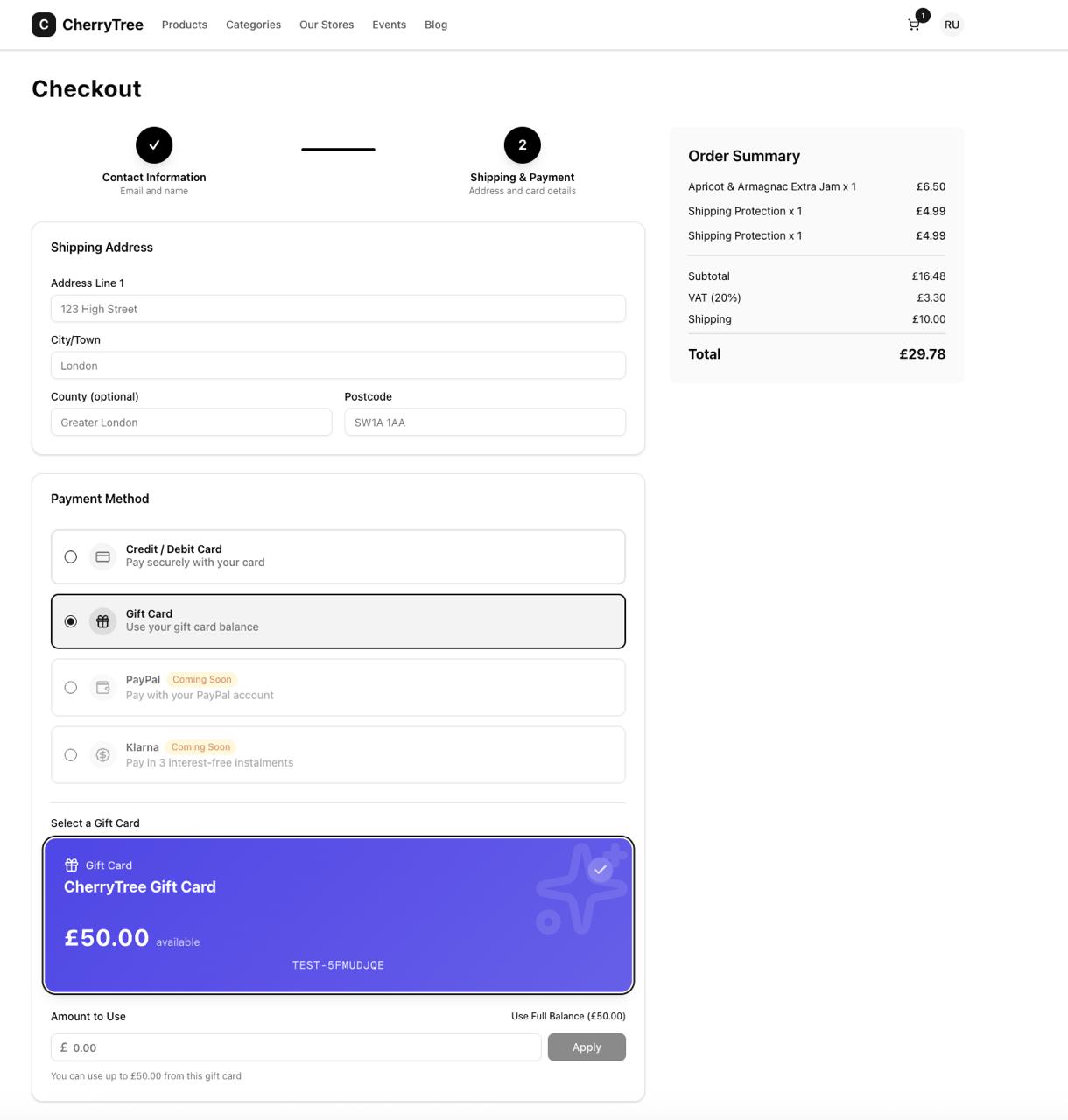Click the PayPal wallet icon
1068x1120 pixels.
tap(102, 687)
